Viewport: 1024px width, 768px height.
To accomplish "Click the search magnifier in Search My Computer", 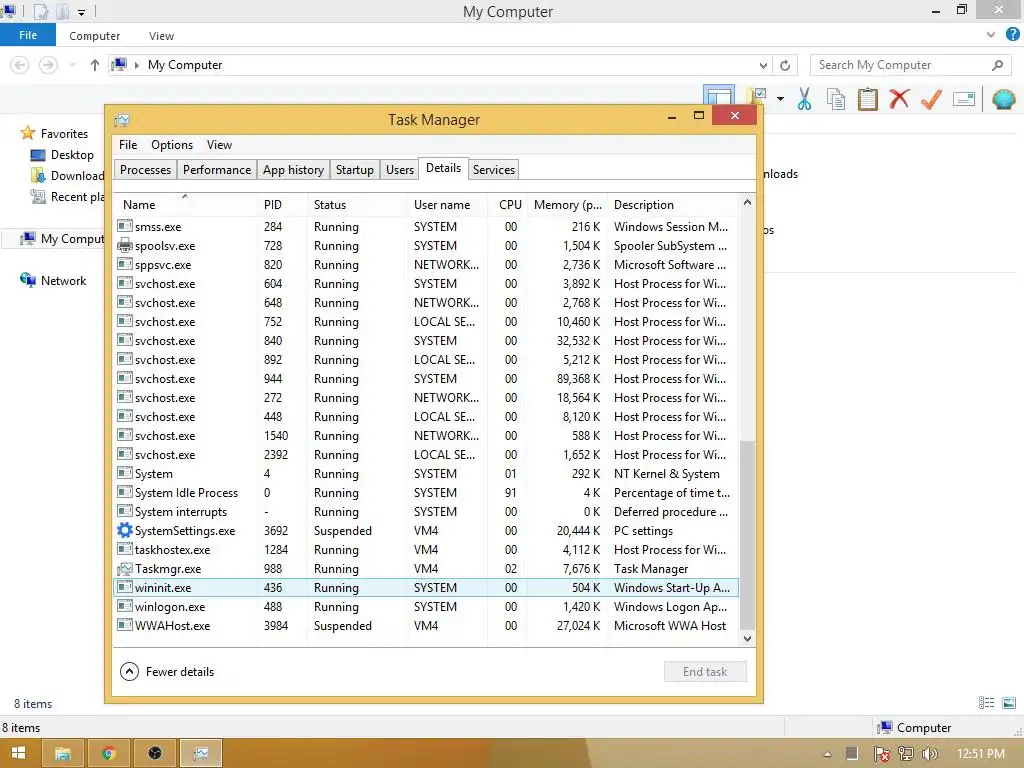I will (997, 65).
